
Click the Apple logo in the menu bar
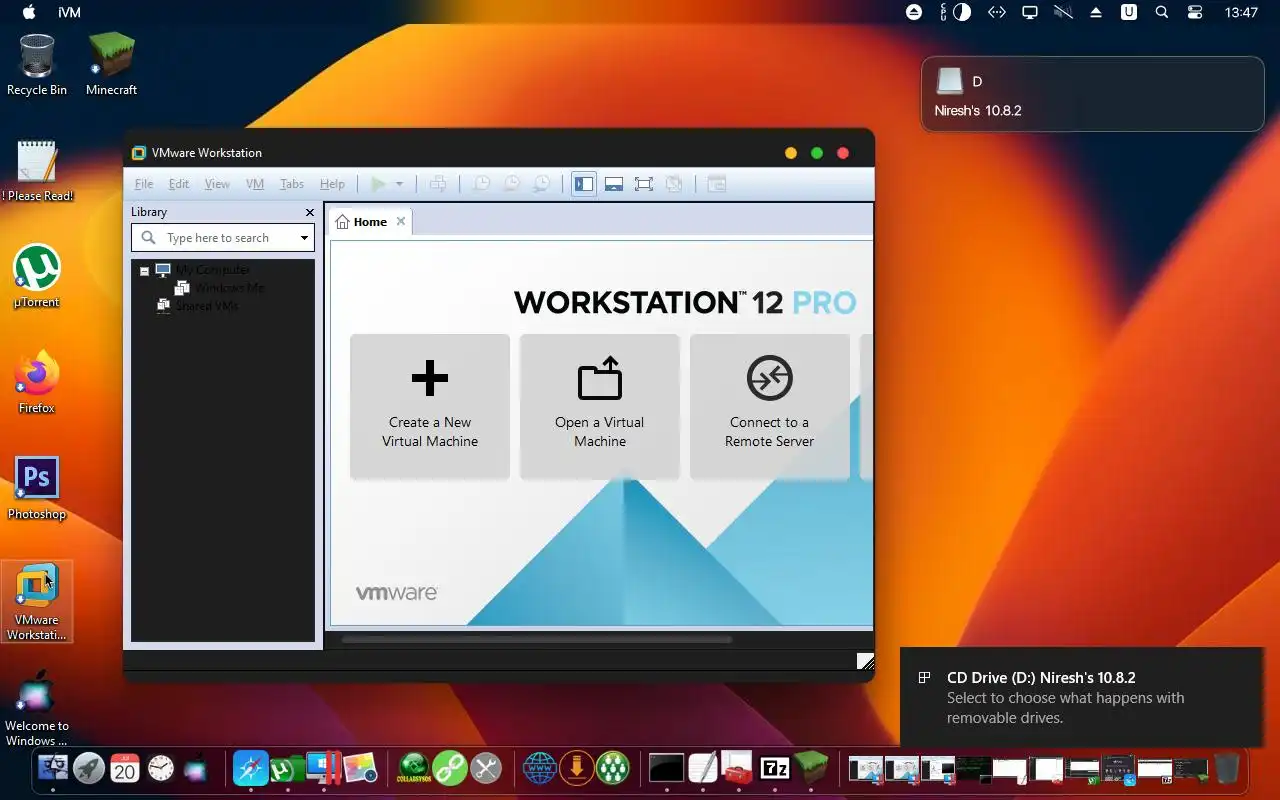click(28, 13)
